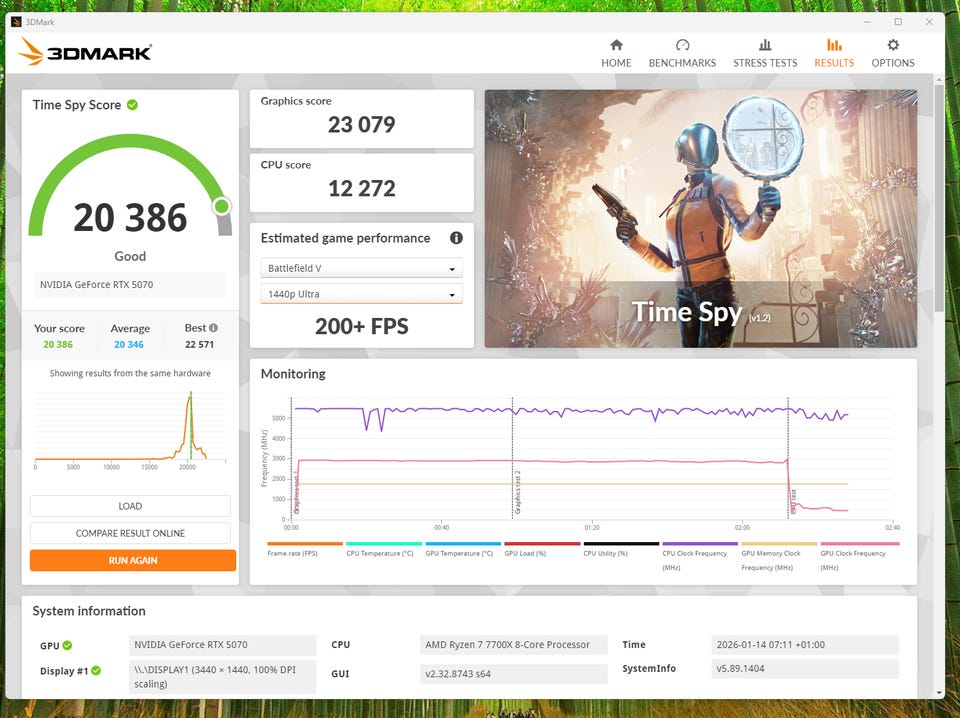Toggle GPU Temperature legend swatch
The width and height of the screenshot is (960, 718).
[463, 544]
